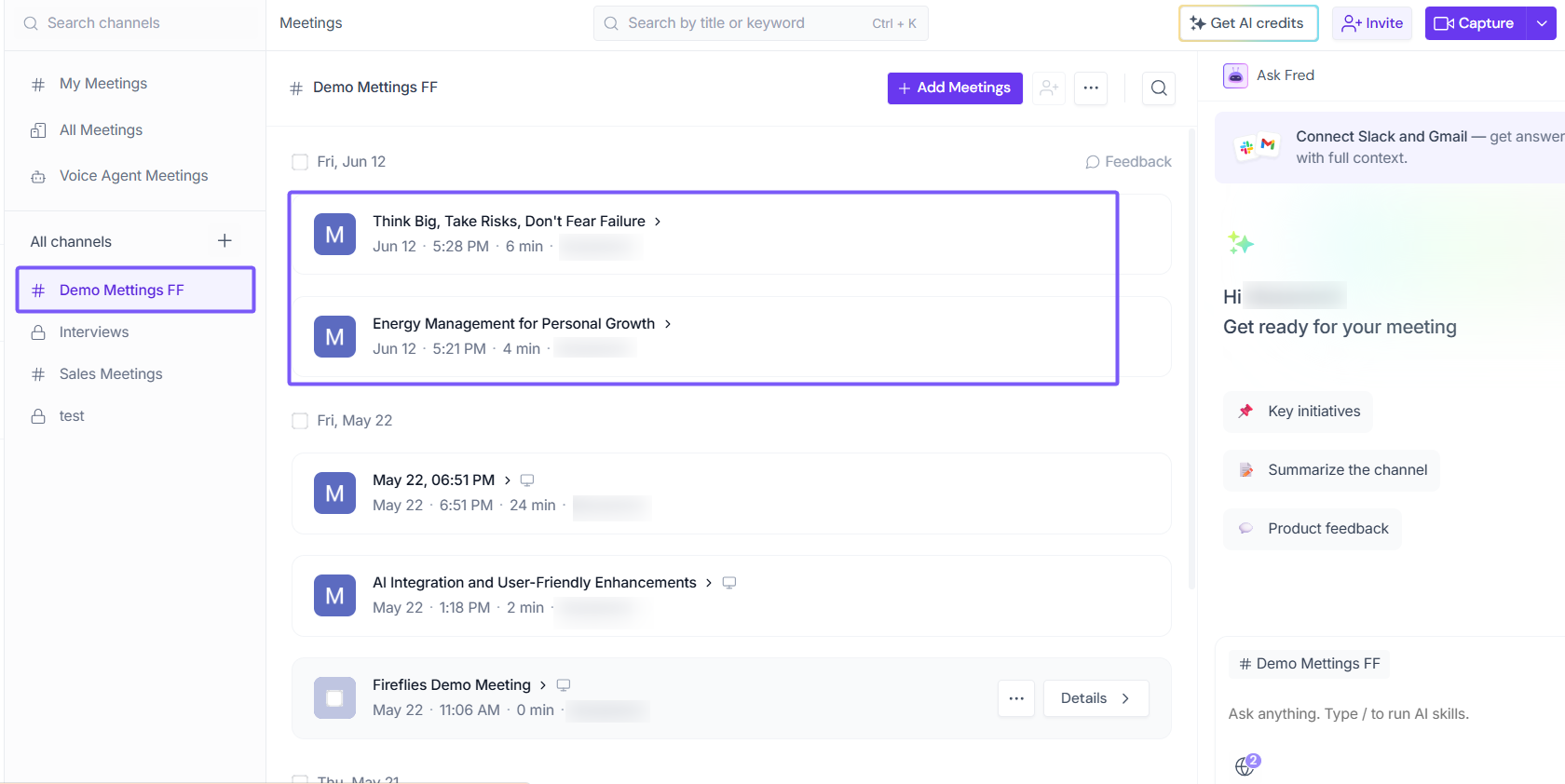Go to Voice Agent Meetings
This screenshot has height=784, width=1565.
(x=135, y=176)
